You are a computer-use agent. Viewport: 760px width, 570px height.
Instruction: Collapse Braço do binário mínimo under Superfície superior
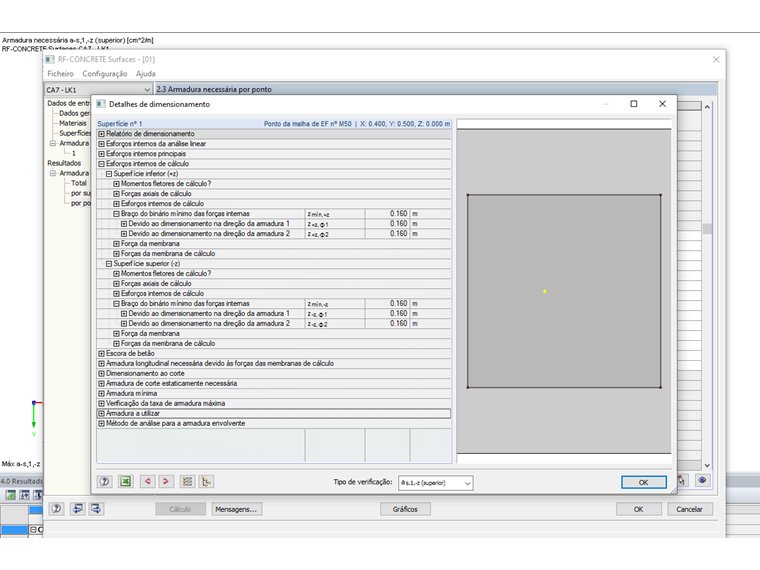pos(116,303)
